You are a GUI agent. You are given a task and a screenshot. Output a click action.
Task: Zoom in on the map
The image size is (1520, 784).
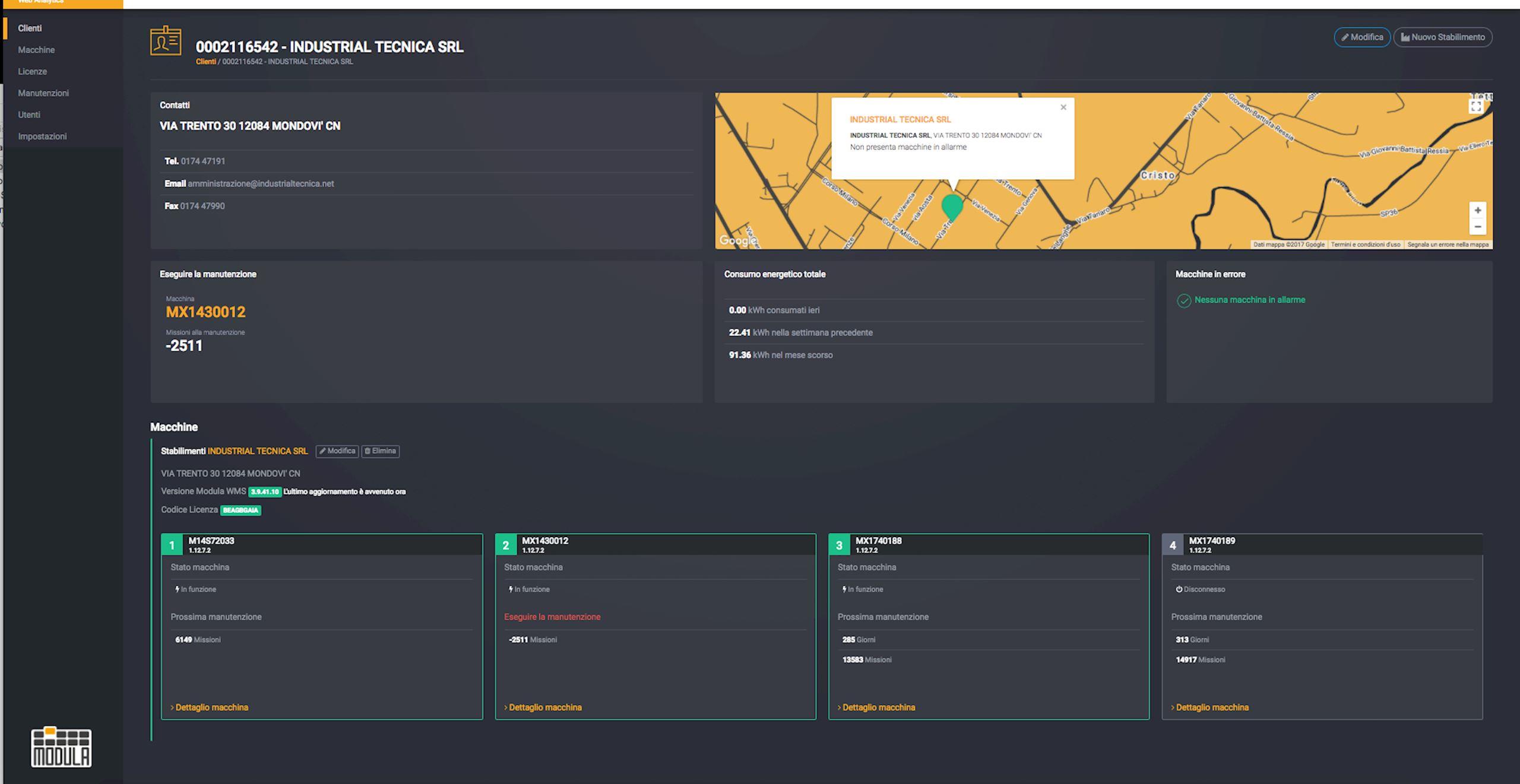pos(1477,211)
